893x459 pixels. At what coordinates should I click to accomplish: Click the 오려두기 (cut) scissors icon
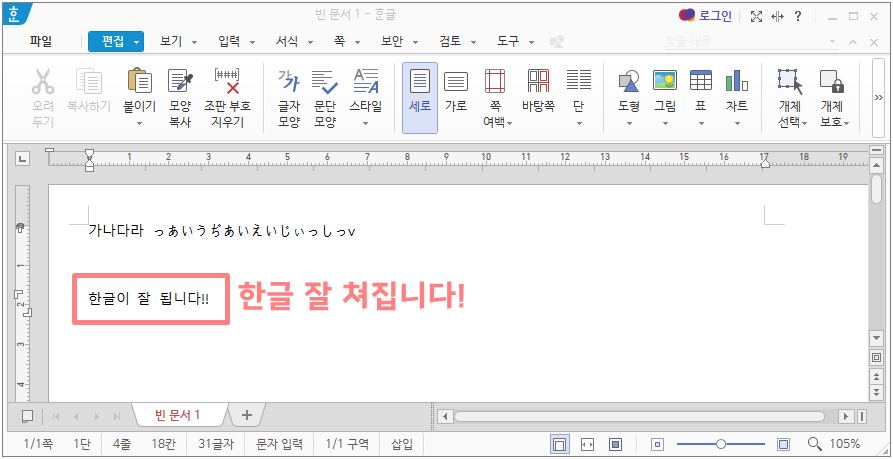43,81
